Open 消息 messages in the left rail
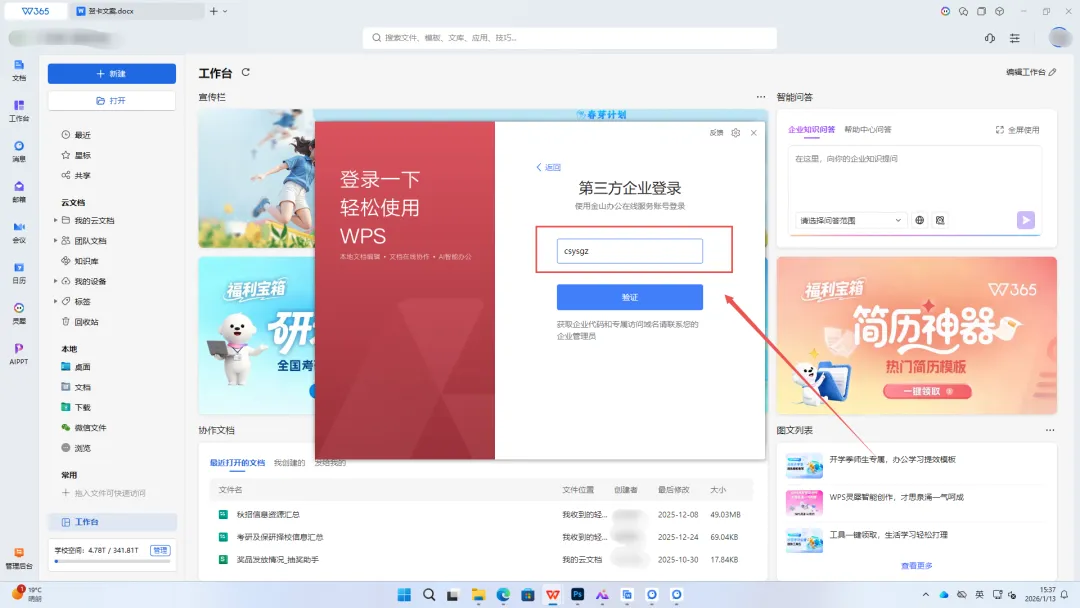 (19, 151)
